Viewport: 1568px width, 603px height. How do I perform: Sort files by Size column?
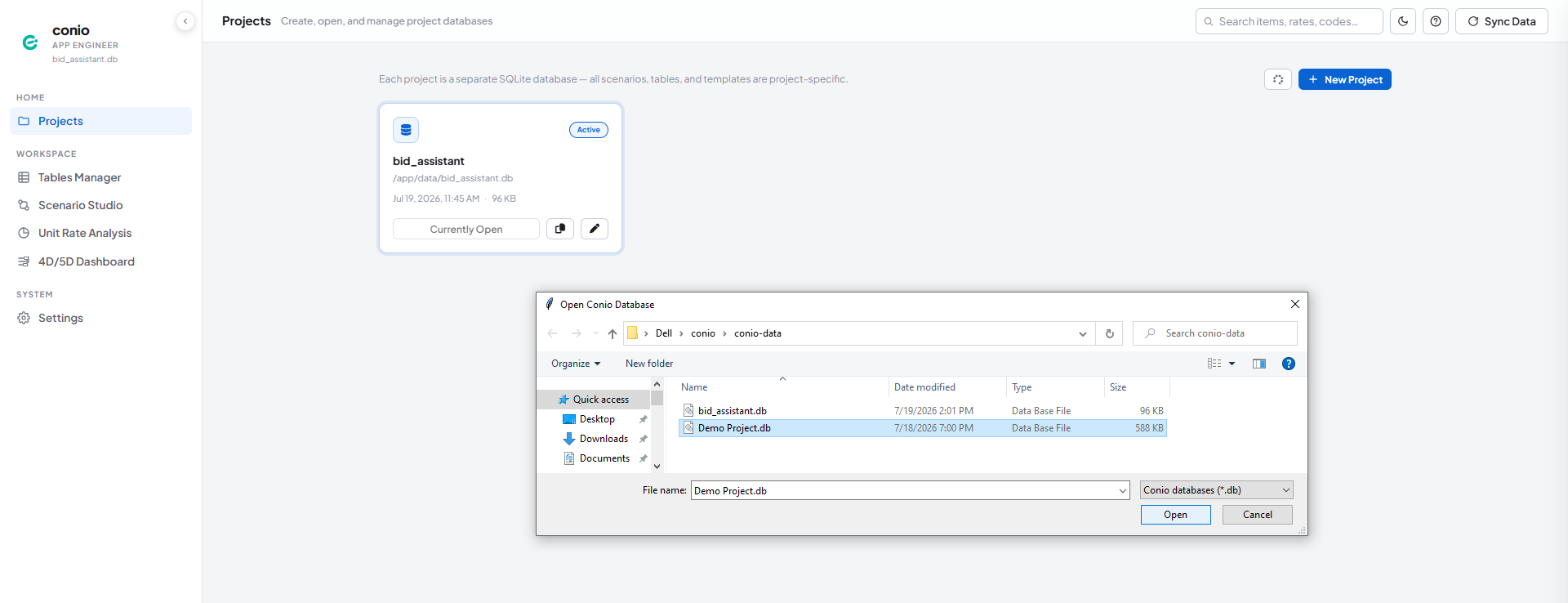pos(1137,387)
